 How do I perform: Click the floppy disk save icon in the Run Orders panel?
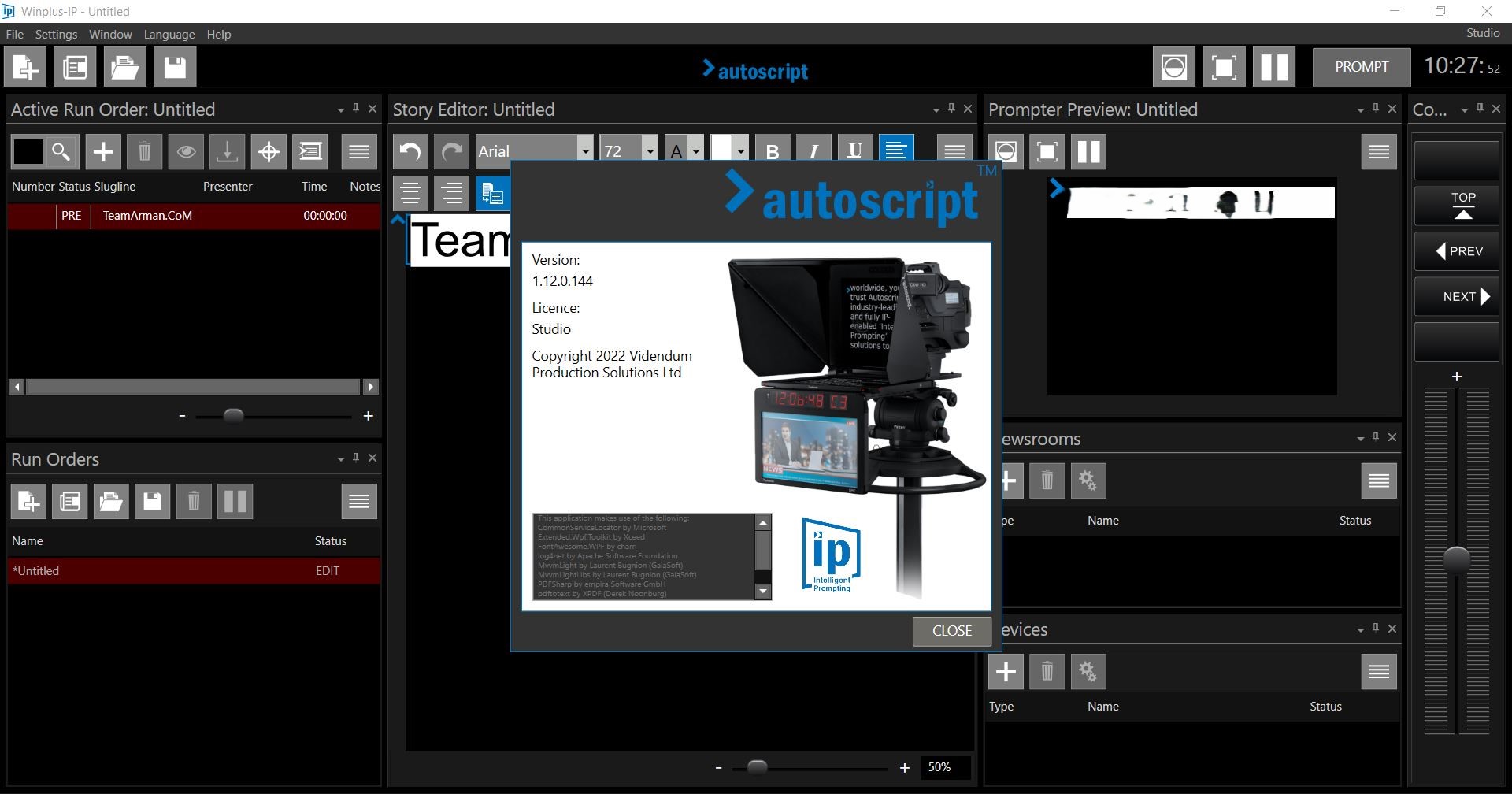152,502
